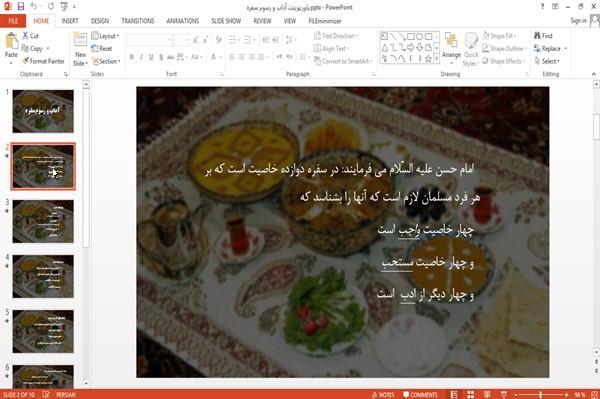Adjust the zoom slider handle

tap(540, 395)
